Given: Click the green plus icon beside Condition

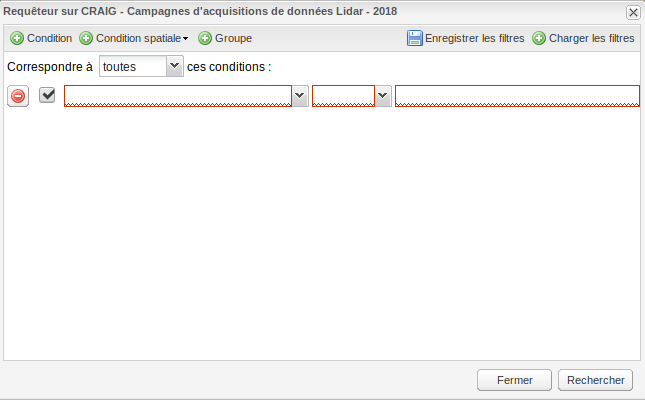Looking at the screenshot, I should (x=17, y=38).
